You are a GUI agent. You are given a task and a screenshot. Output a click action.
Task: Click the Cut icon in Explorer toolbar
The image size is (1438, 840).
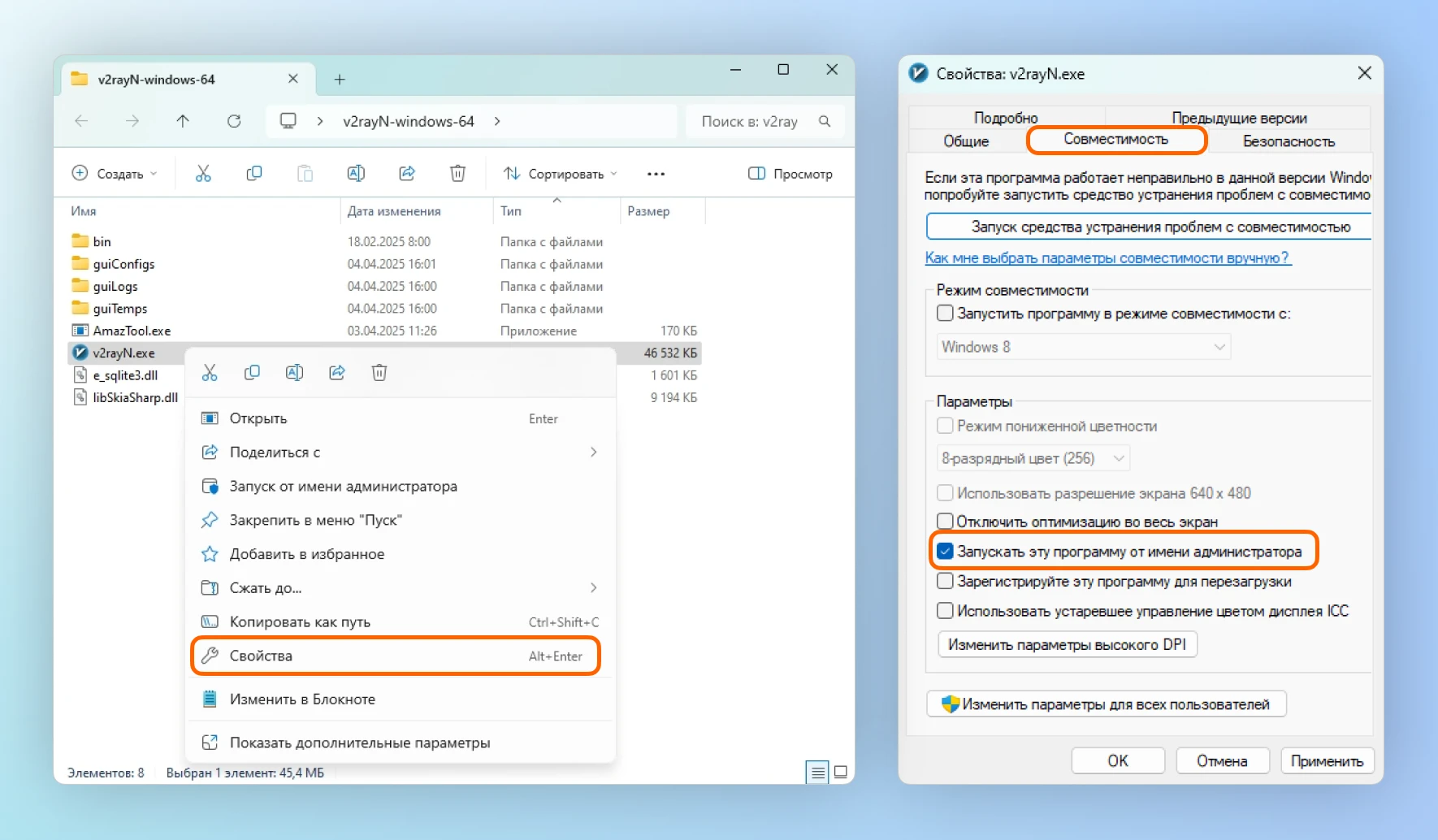[203, 173]
